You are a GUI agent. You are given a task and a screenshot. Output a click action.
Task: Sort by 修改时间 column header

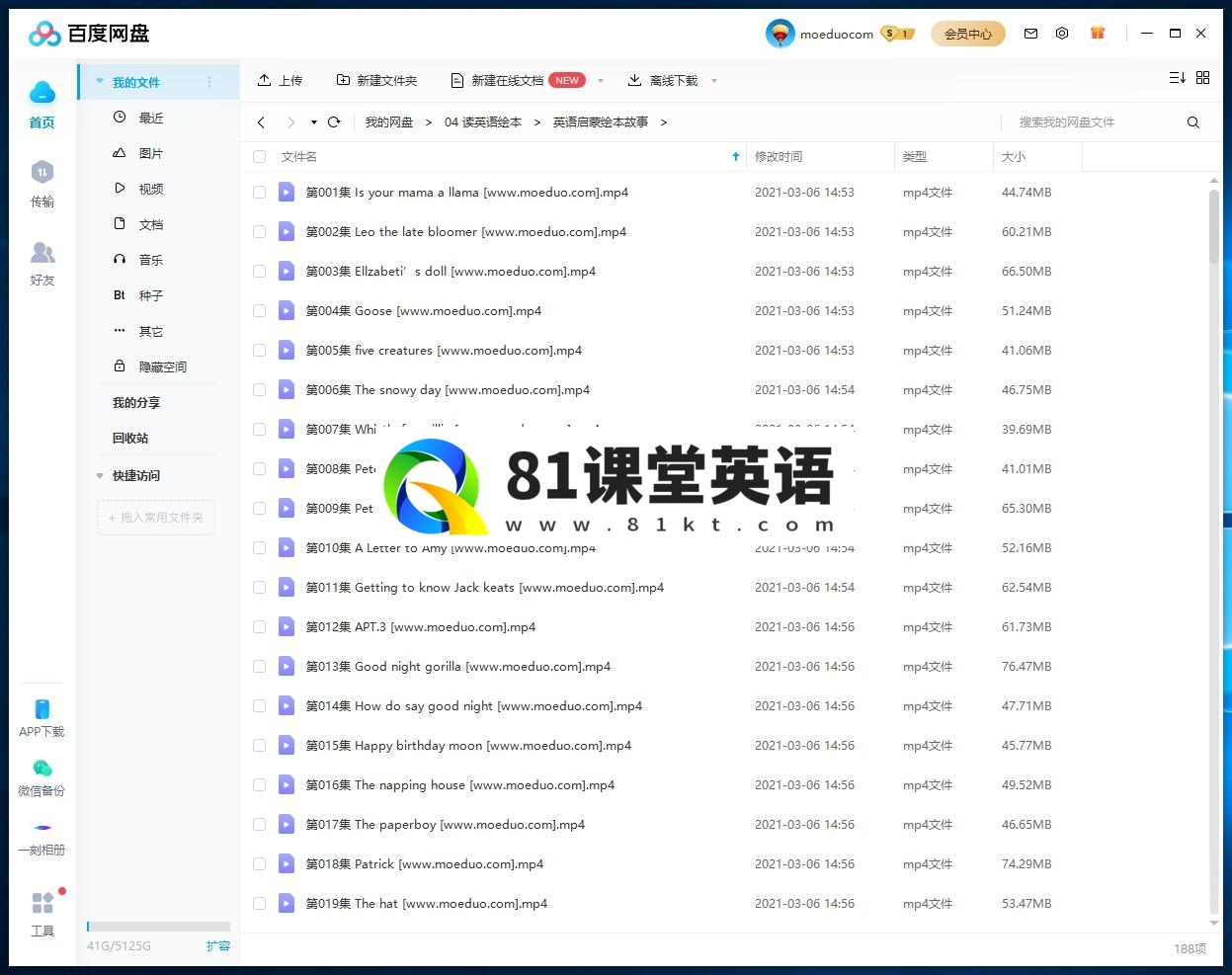click(779, 156)
